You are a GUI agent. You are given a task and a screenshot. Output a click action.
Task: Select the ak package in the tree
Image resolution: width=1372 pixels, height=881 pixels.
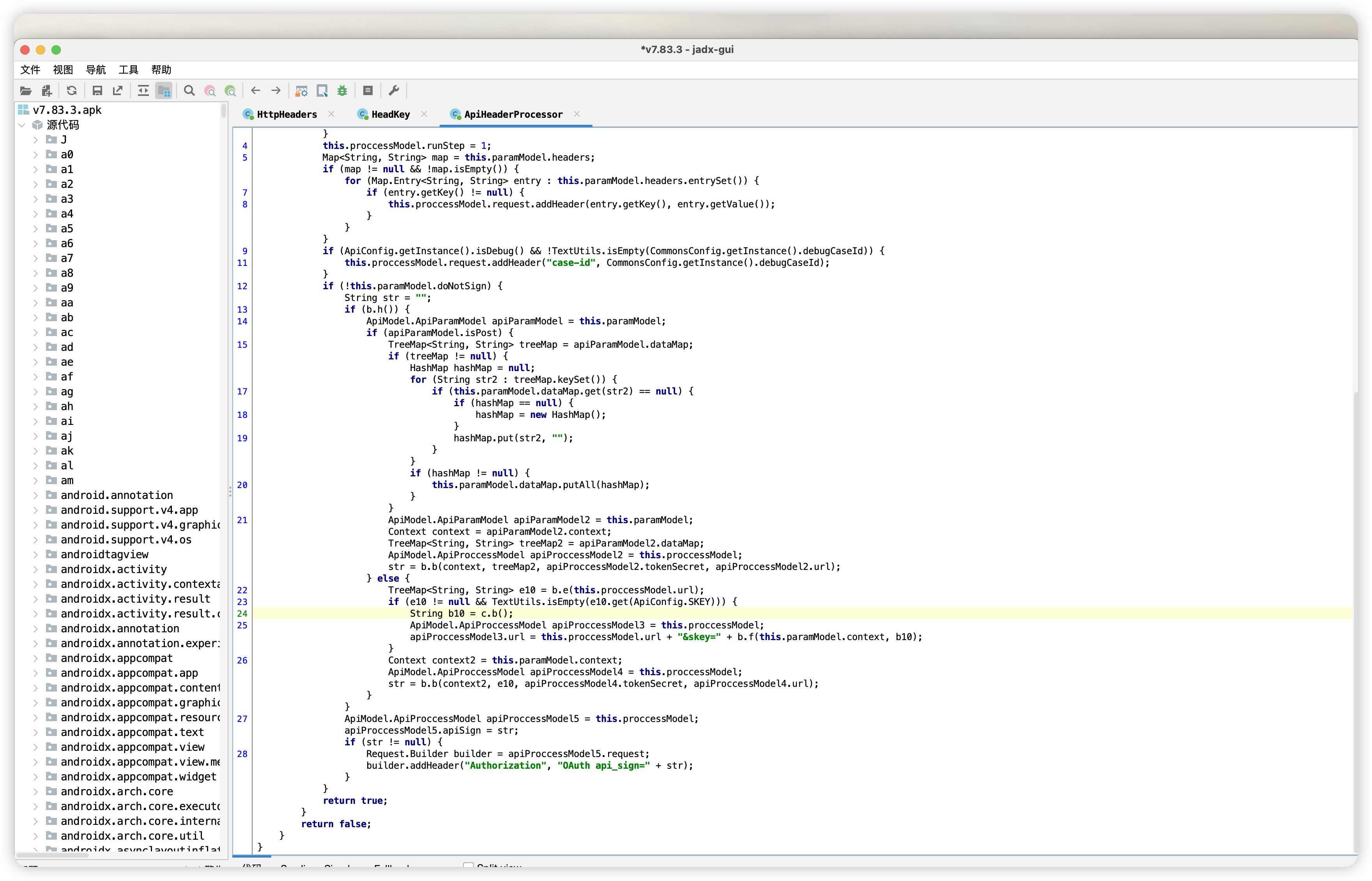click(67, 451)
